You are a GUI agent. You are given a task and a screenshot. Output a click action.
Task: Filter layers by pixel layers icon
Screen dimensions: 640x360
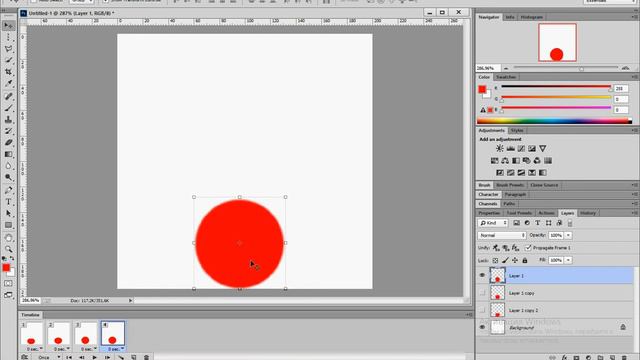(516, 223)
